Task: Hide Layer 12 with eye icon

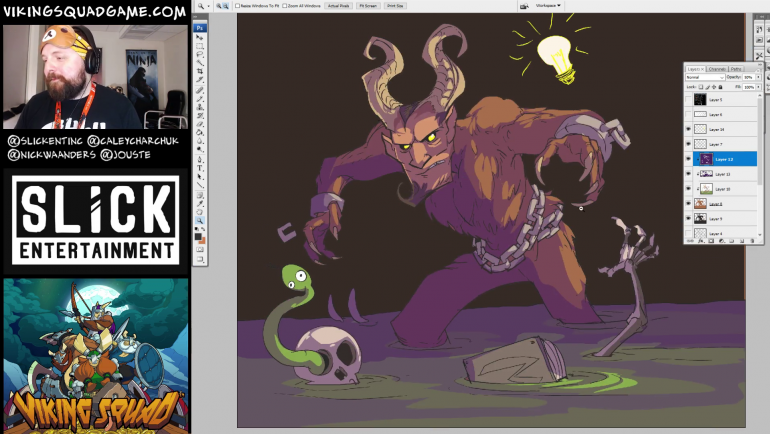Action: [x=688, y=159]
